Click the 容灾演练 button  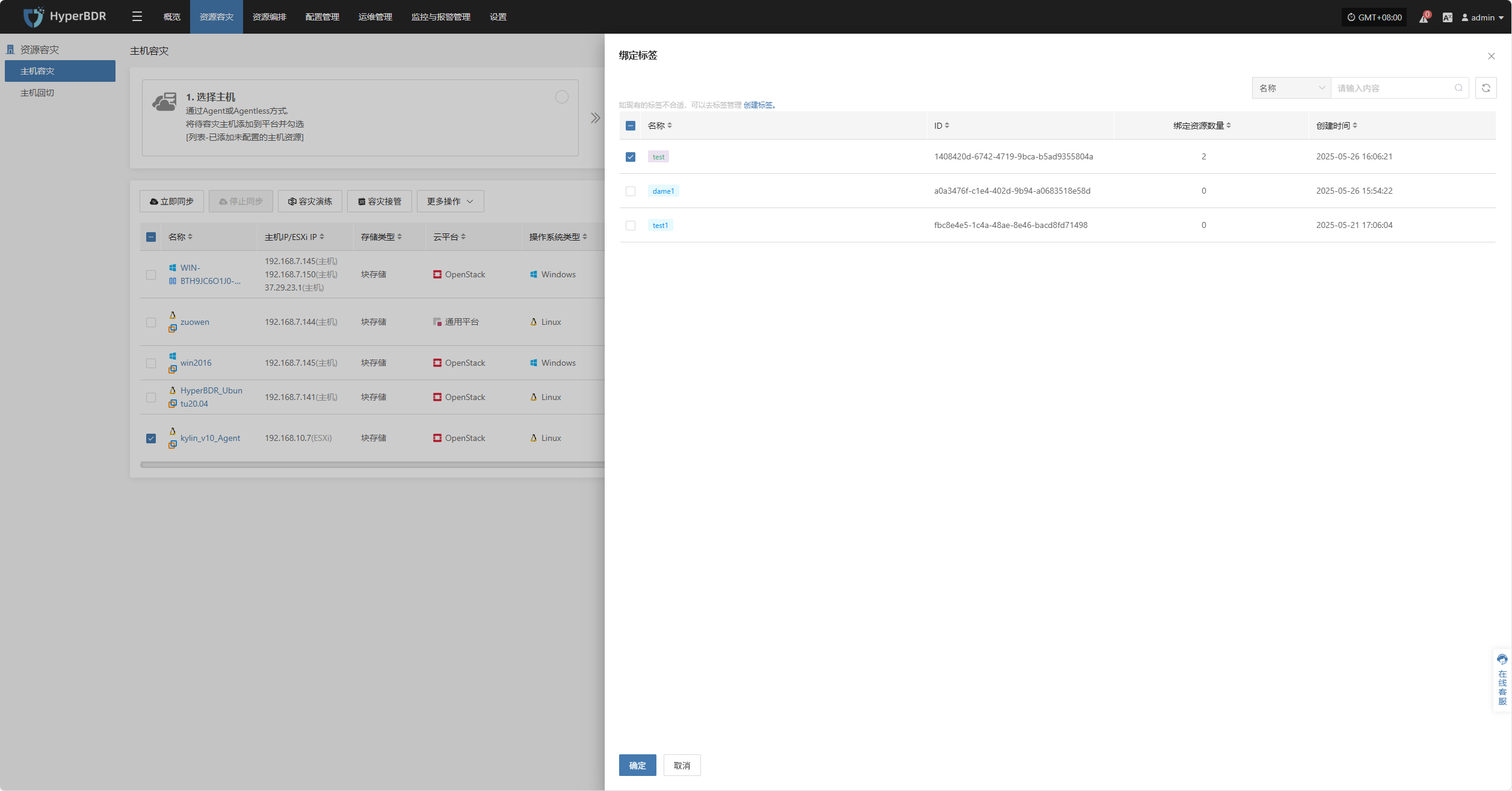coord(310,201)
